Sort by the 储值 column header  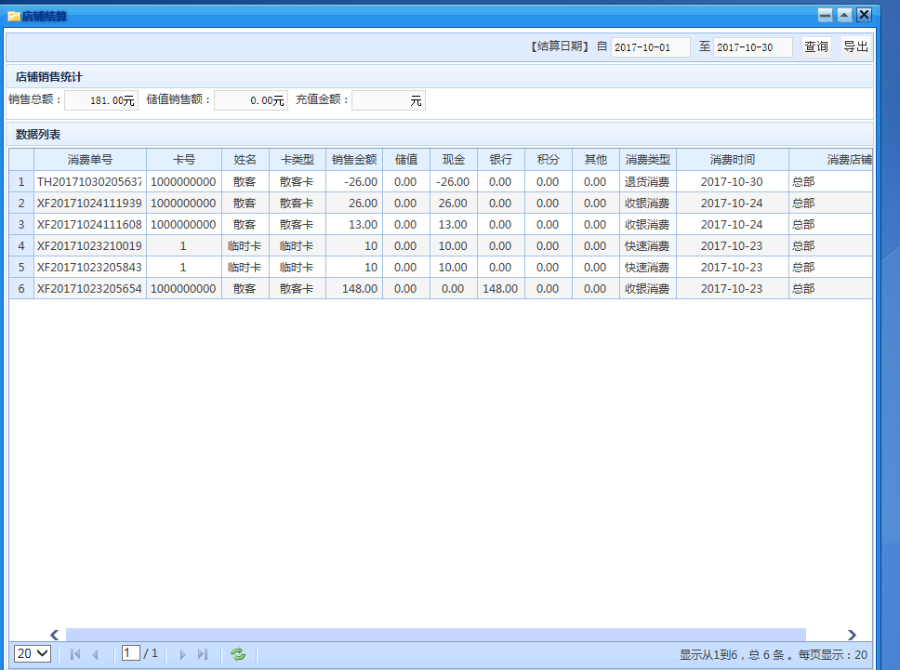point(406,160)
